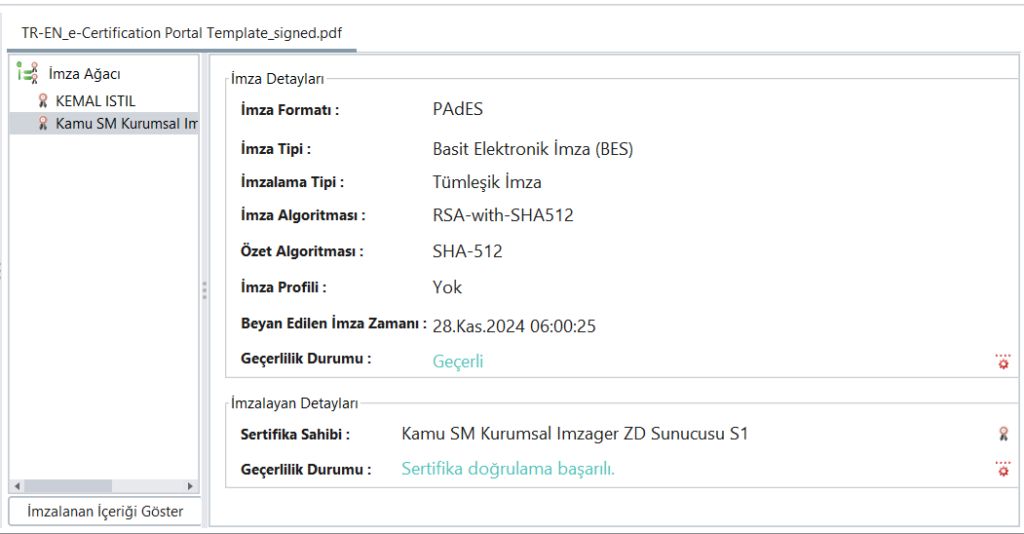
Task: Click the Kamu SM Kurumsal Imzager certificate owner name
Action: [574, 433]
